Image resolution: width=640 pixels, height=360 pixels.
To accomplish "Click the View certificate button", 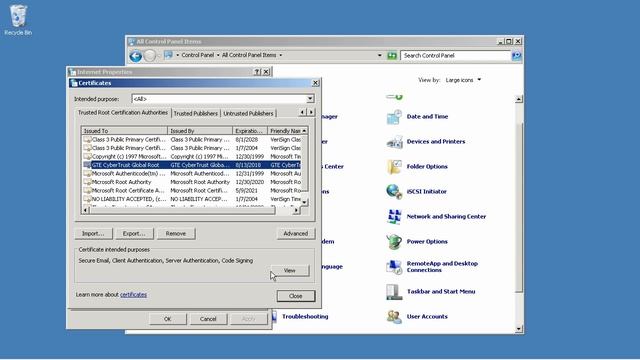I will 289,271.
